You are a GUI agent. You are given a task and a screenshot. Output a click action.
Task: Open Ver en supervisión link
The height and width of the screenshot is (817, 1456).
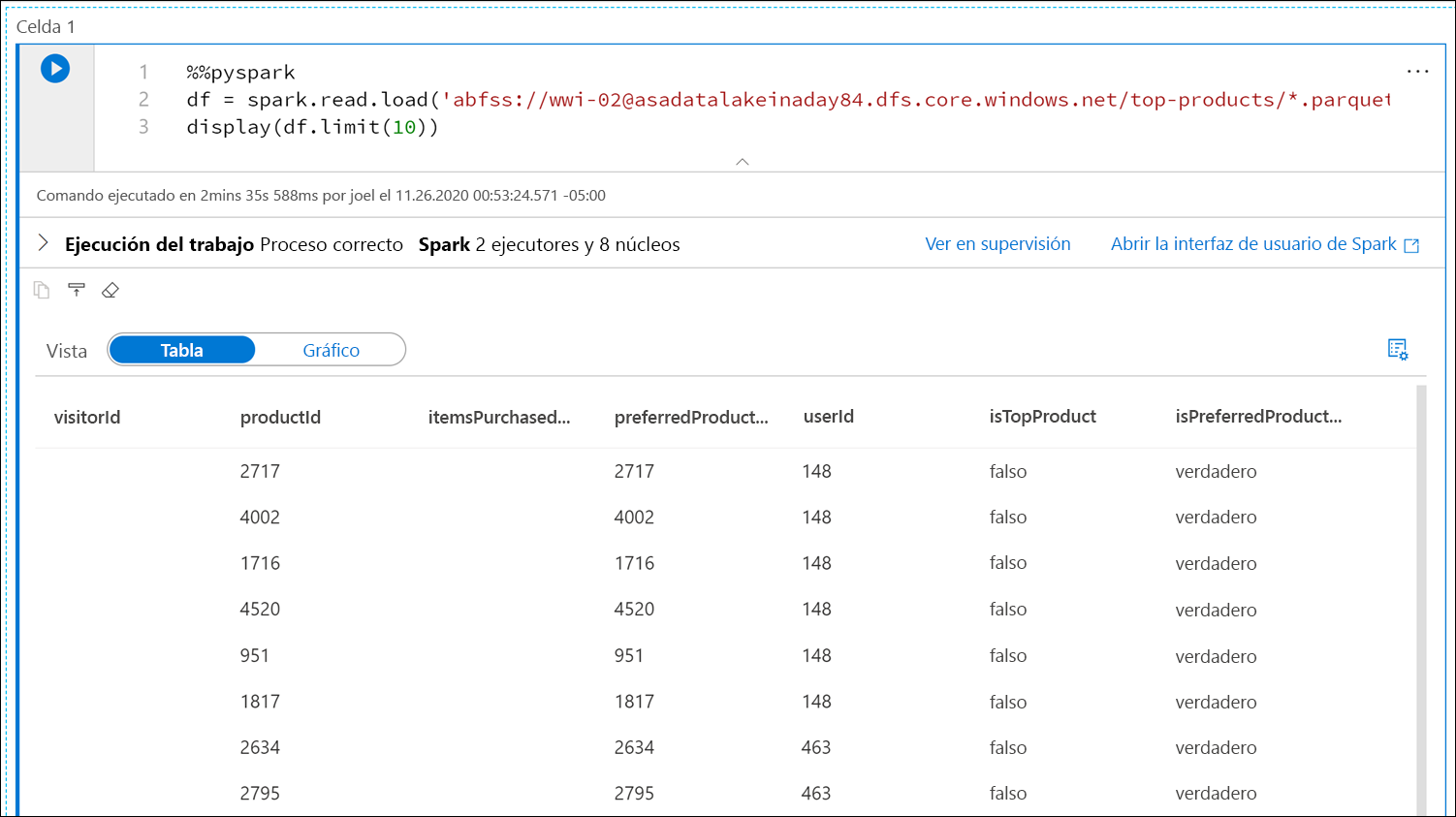point(997,244)
